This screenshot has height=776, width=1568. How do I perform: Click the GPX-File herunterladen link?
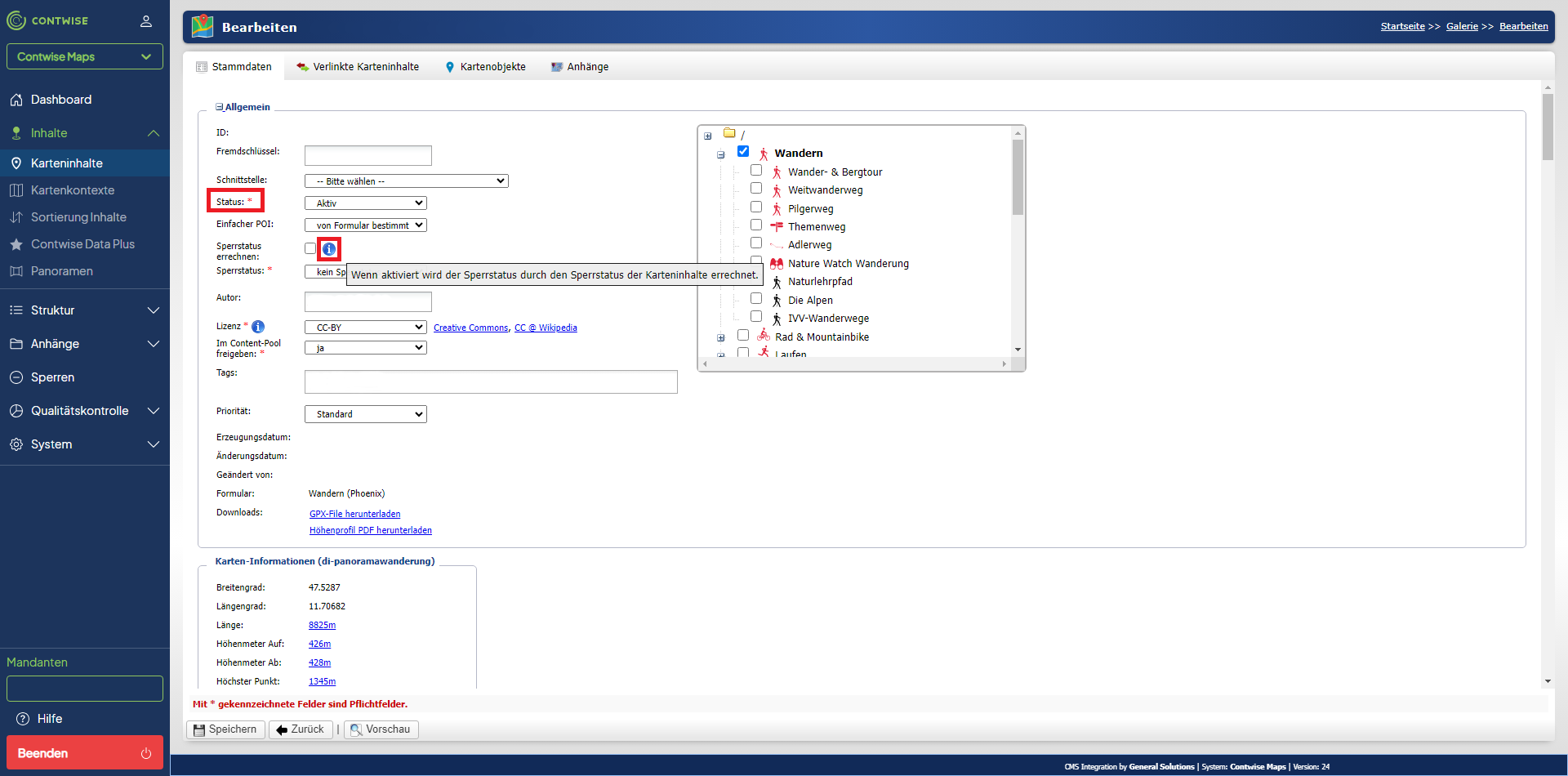point(354,514)
